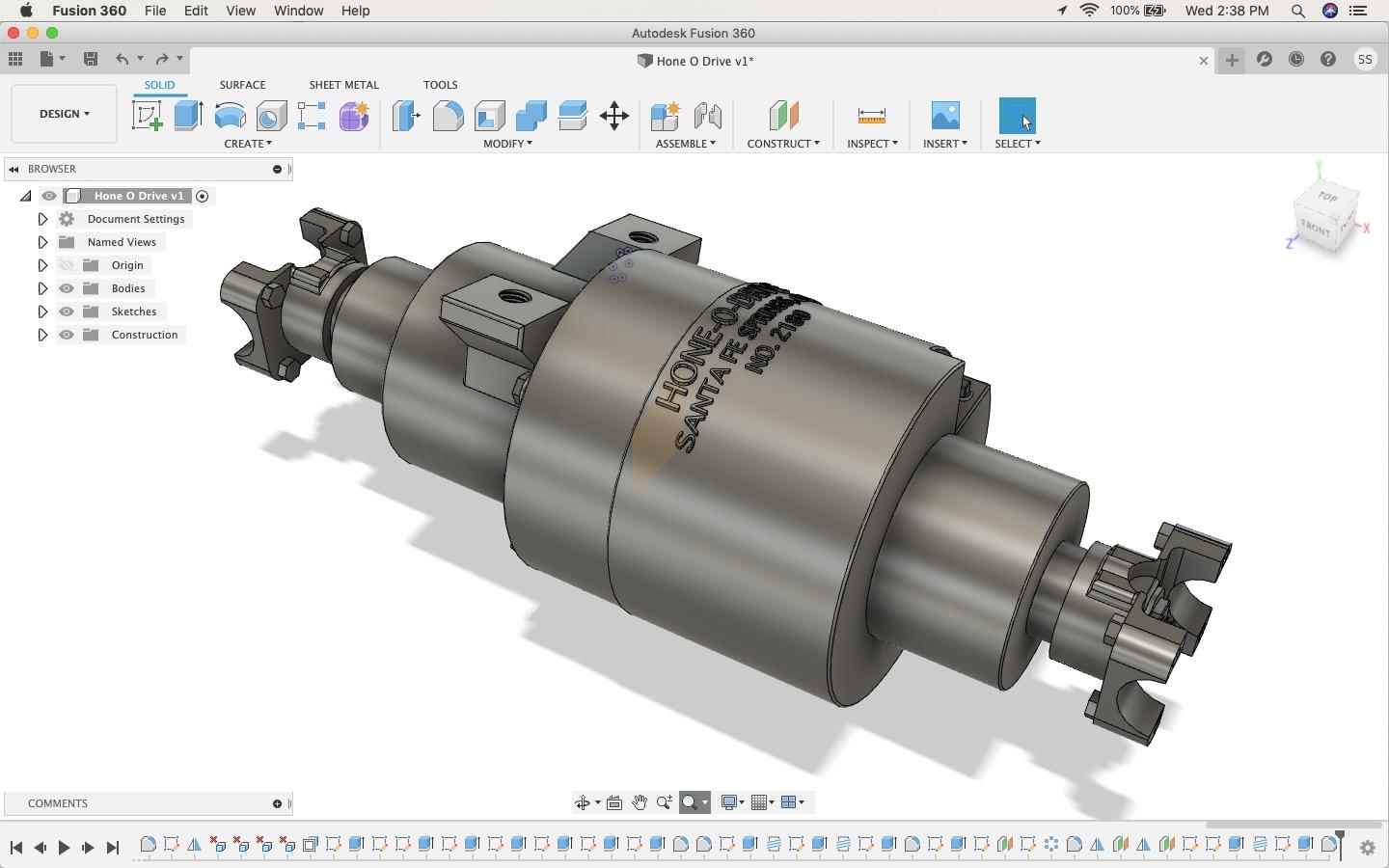Viewport: 1389px width, 868px height.
Task: Open the SELECT dropdown menu
Action: [1018, 144]
